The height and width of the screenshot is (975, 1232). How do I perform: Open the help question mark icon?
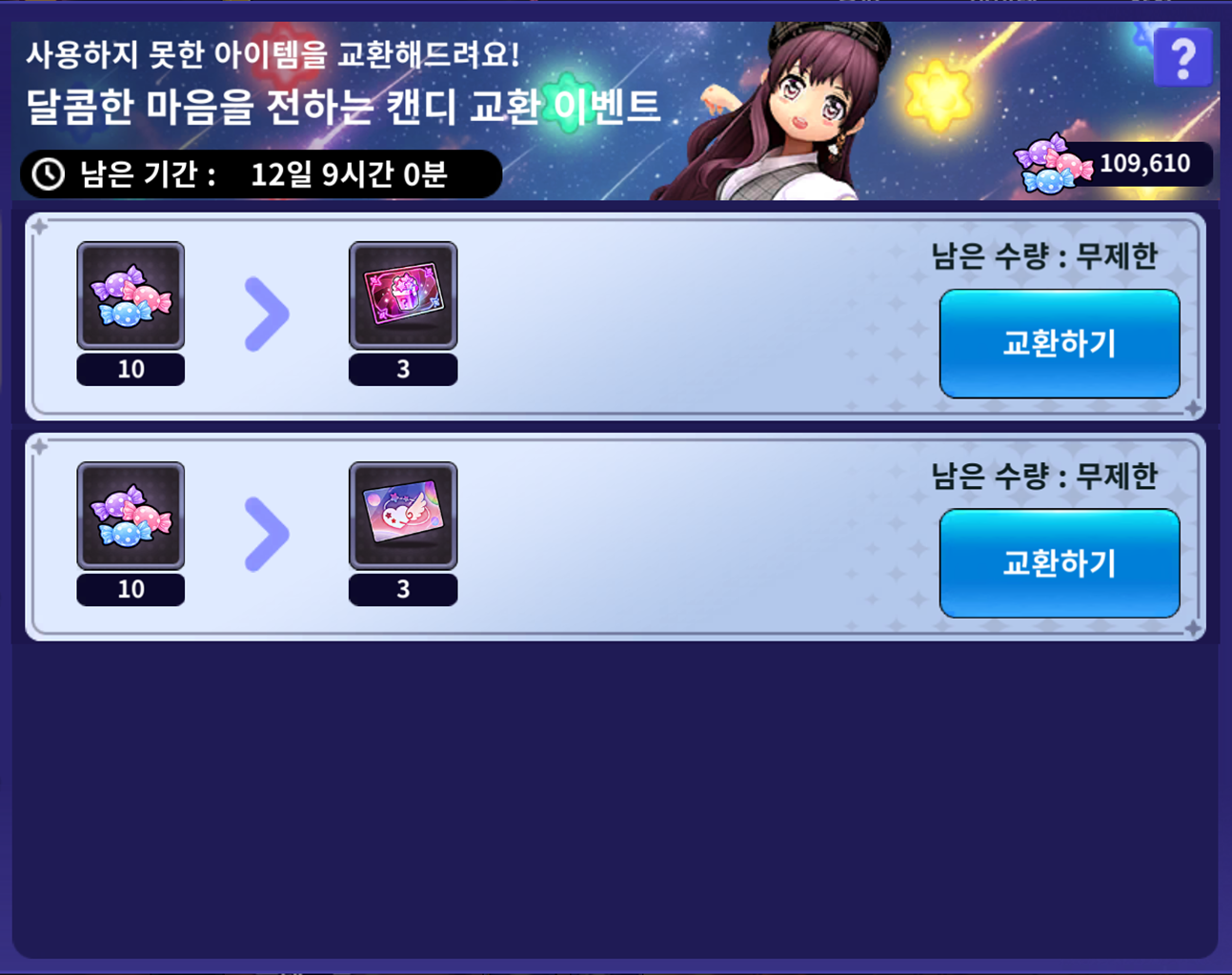[1182, 58]
